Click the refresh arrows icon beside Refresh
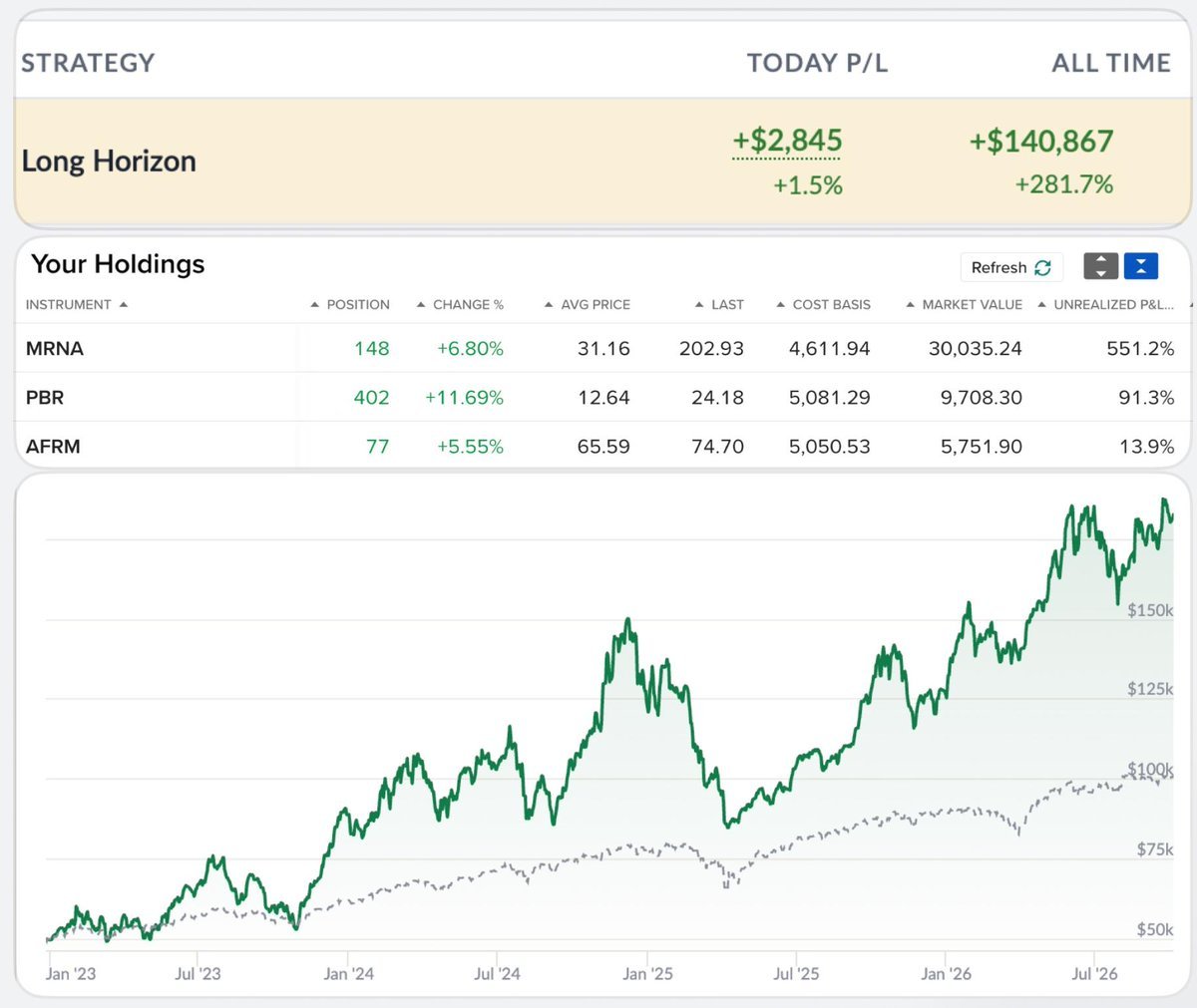The height and width of the screenshot is (1008, 1197). click(x=1043, y=267)
